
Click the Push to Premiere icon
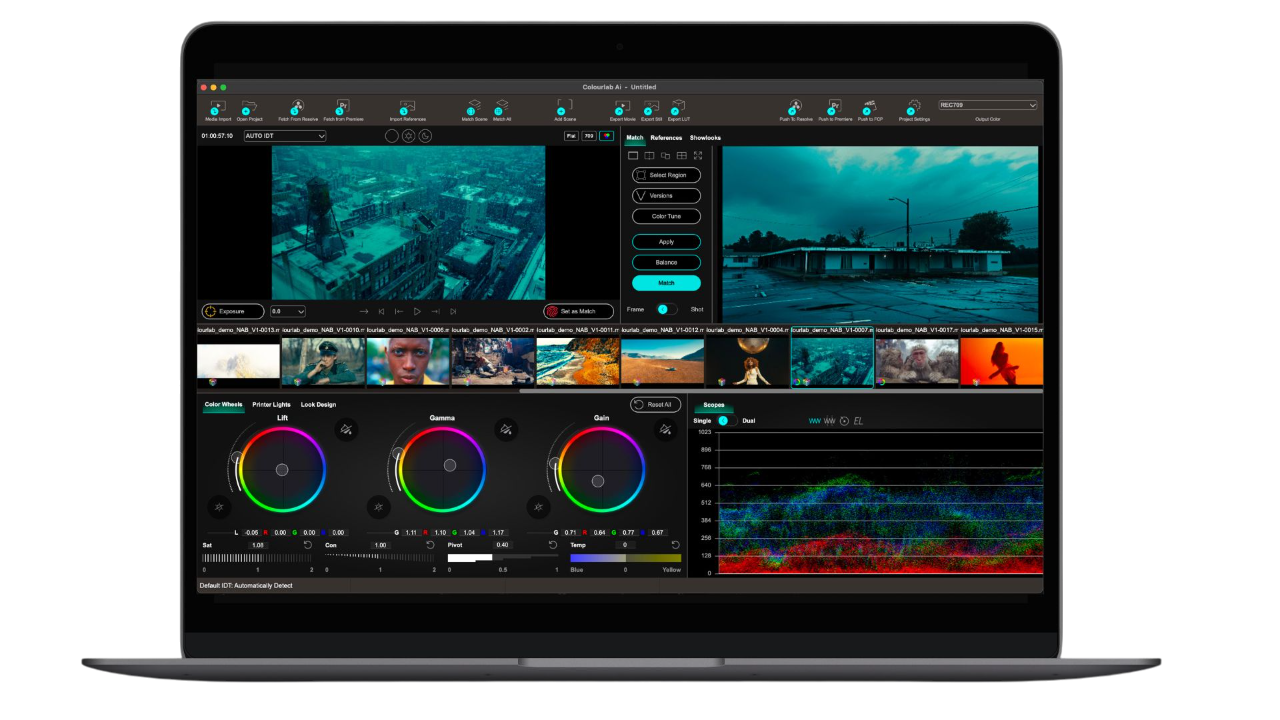(834, 107)
